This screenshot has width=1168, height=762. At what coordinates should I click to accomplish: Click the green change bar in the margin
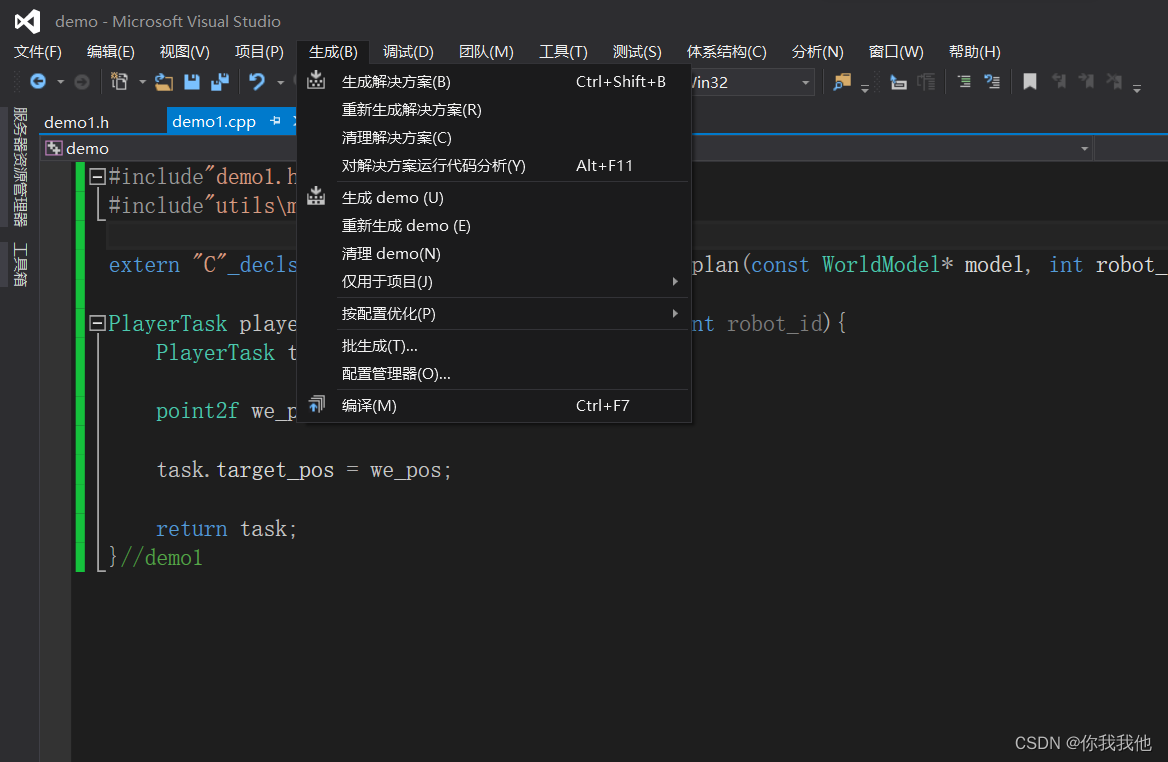(79, 400)
